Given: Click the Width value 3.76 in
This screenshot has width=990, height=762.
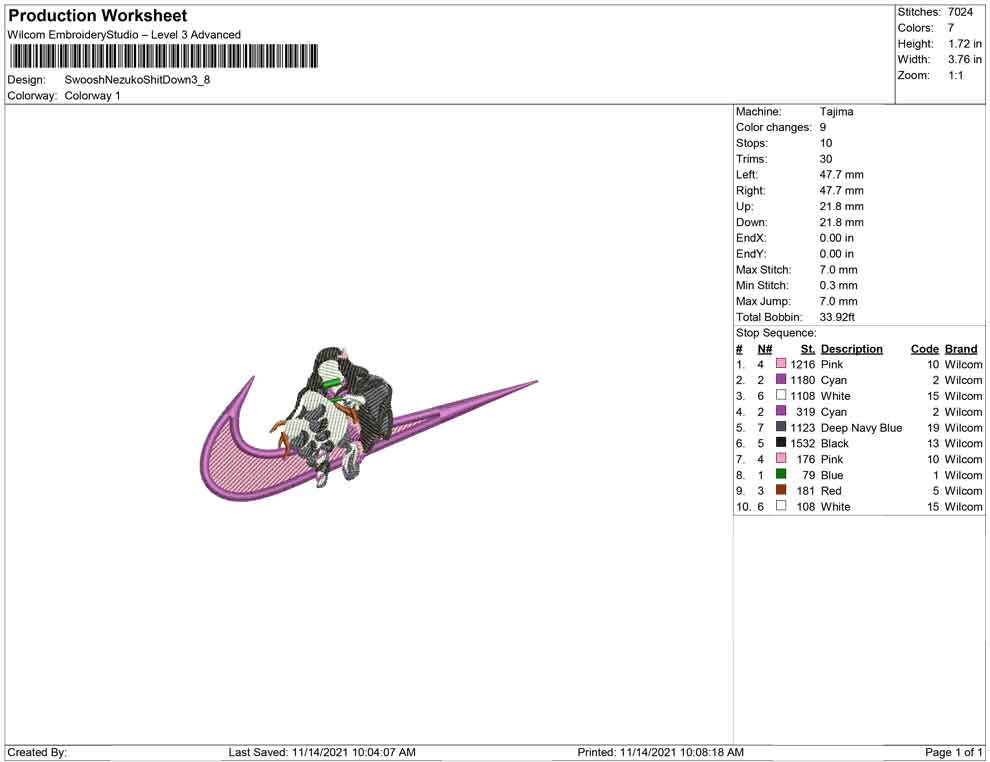Looking at the screenshot, I should (965, 59).
